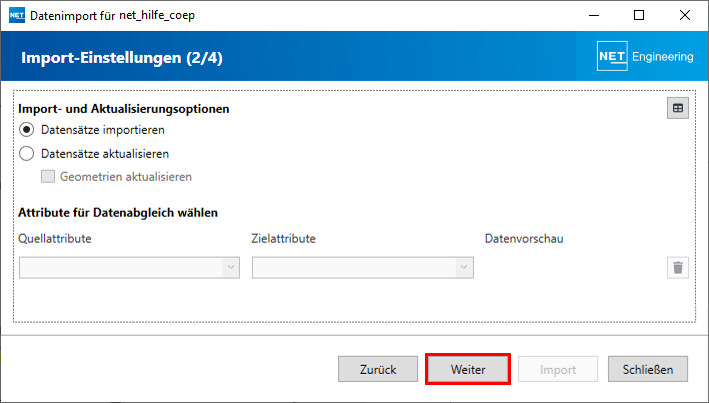
Task: Click 'Import-Einstellungen (2/4)' heading
Action: point(122,58)
